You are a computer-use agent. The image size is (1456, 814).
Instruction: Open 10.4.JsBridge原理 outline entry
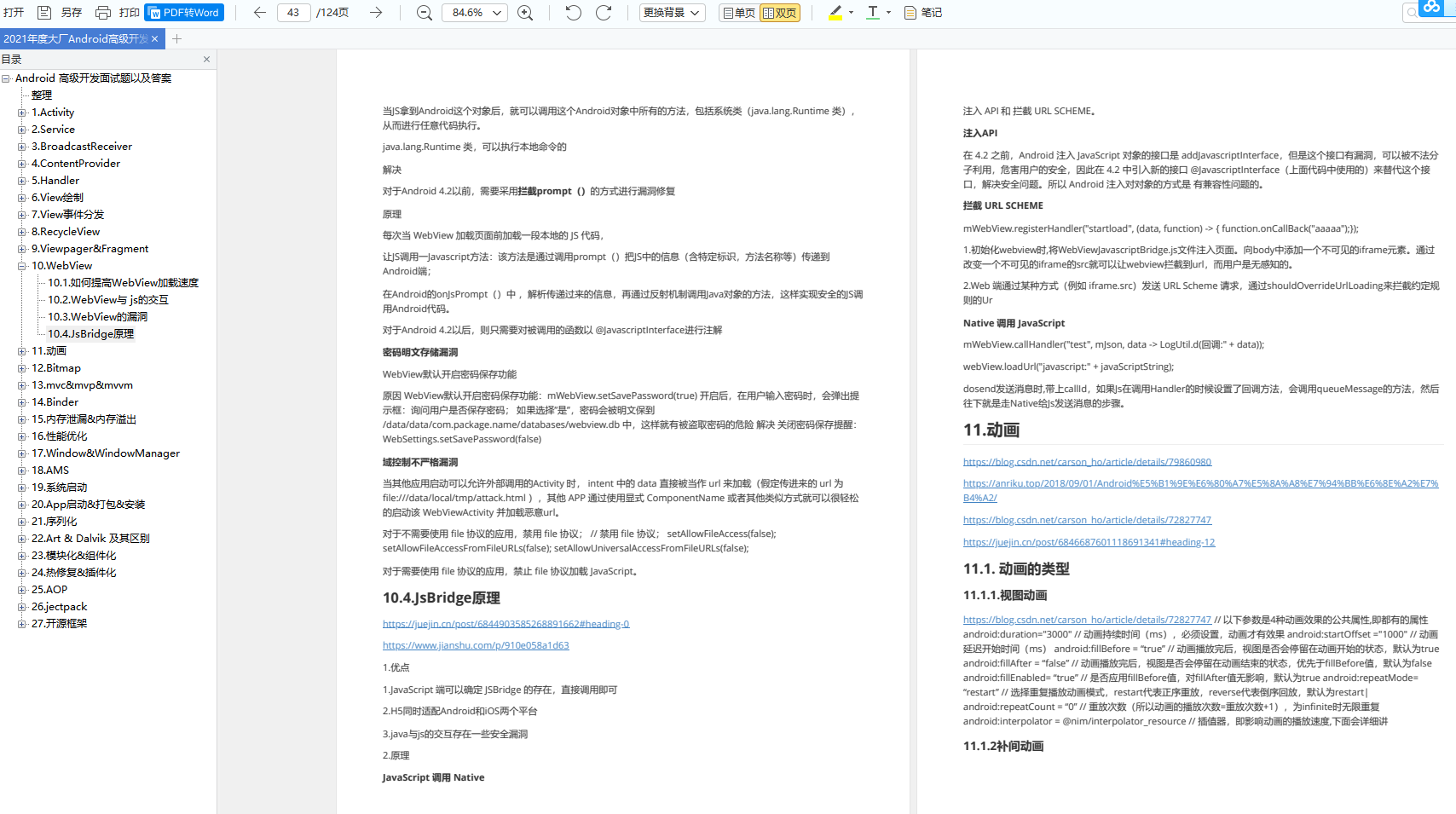90,334
